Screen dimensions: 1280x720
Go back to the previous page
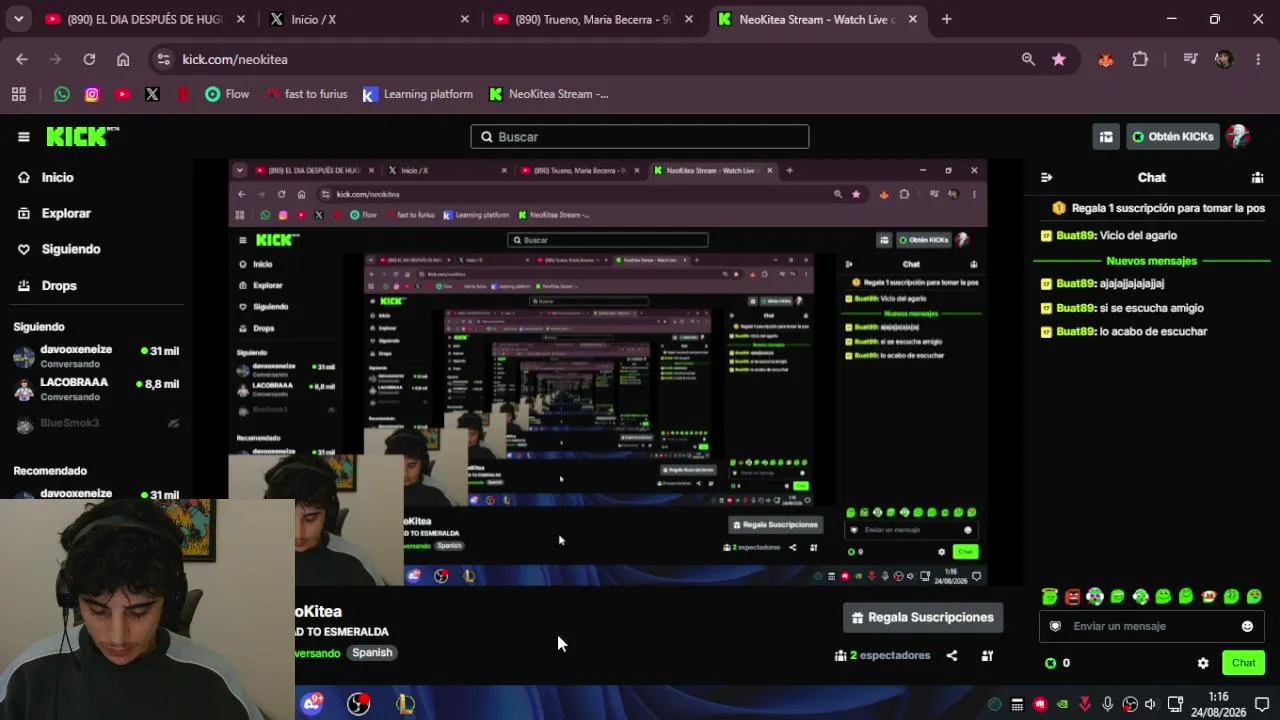point(22,59)
